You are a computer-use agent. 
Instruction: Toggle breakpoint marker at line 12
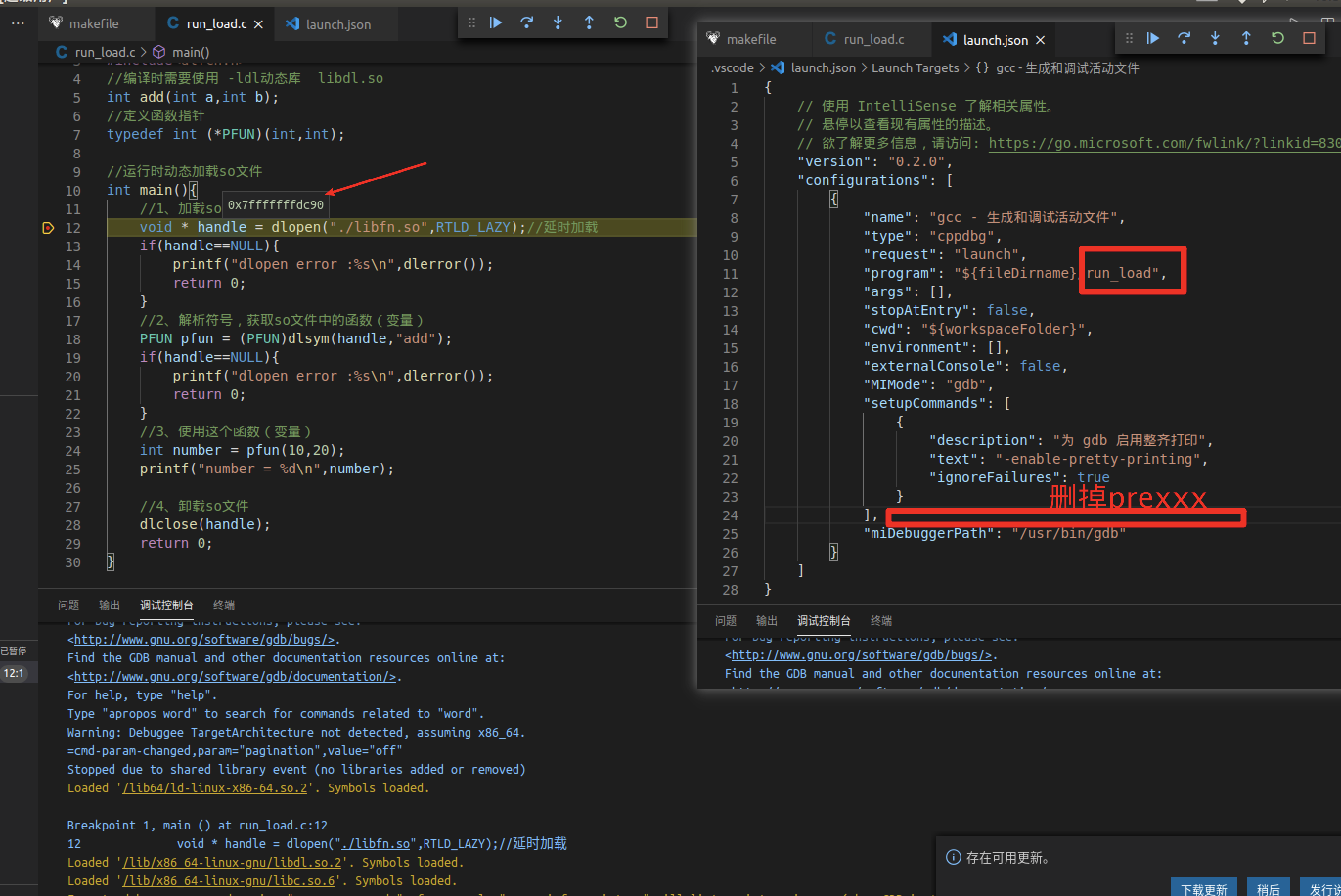[48, 228]
